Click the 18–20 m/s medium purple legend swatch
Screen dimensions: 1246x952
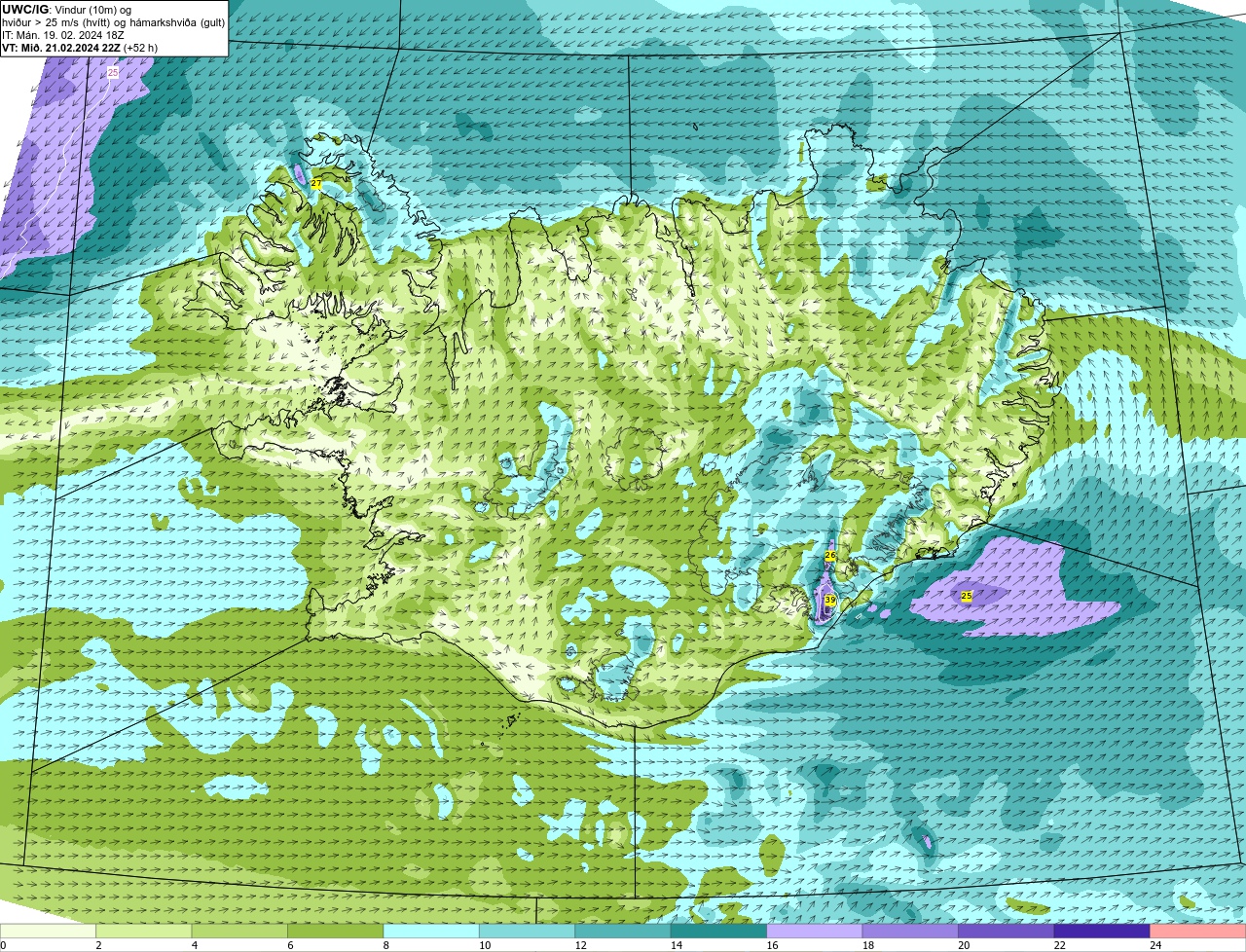click(x=911, y=932)
